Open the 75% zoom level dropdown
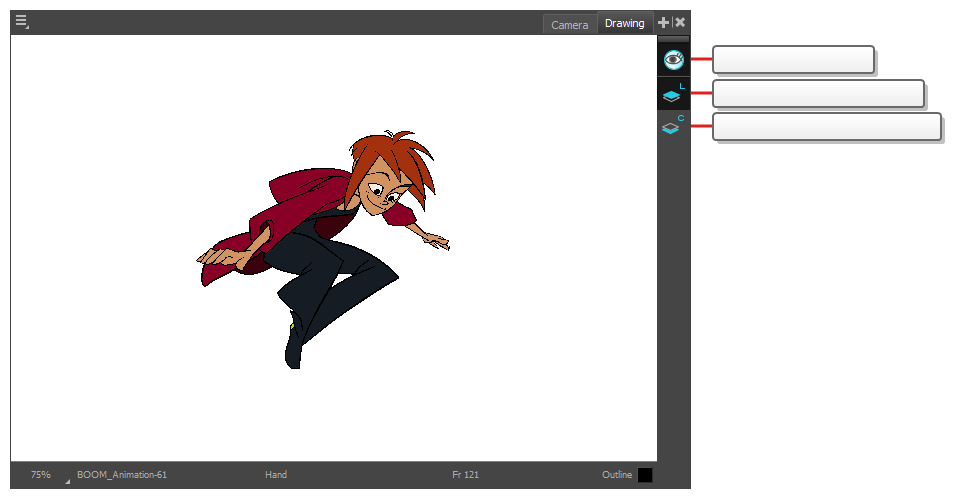Viewport: 957px width, 499px height. coord(40,475)
